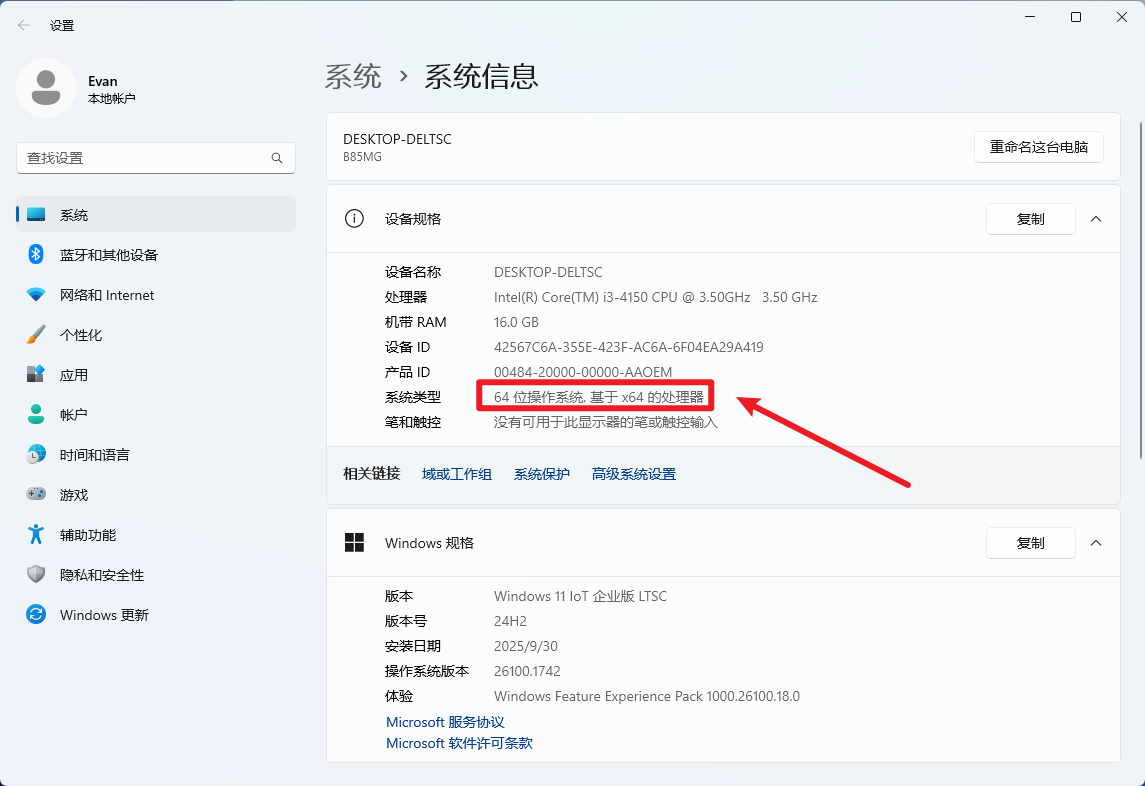This screenshot has height=786, width=1145.
Task: Select the Bluetooth and other devices icon
Action: (36, 254)
